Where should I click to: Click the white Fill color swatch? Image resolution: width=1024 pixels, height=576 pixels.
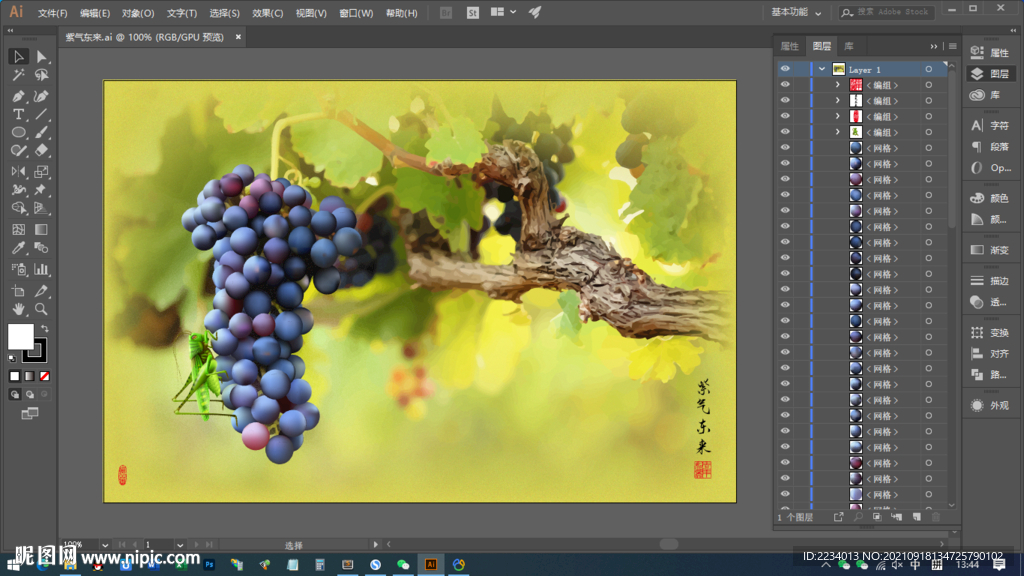[x=20, y=336]
